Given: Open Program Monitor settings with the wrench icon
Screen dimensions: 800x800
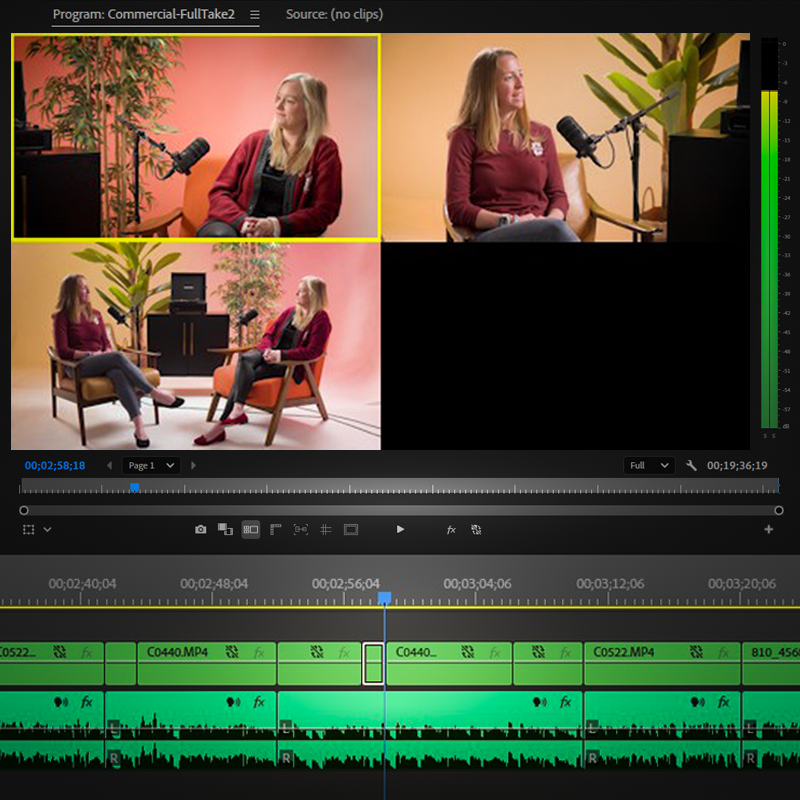Looking at the screenshot, I should pyautogui.click(x=690, y=465).
